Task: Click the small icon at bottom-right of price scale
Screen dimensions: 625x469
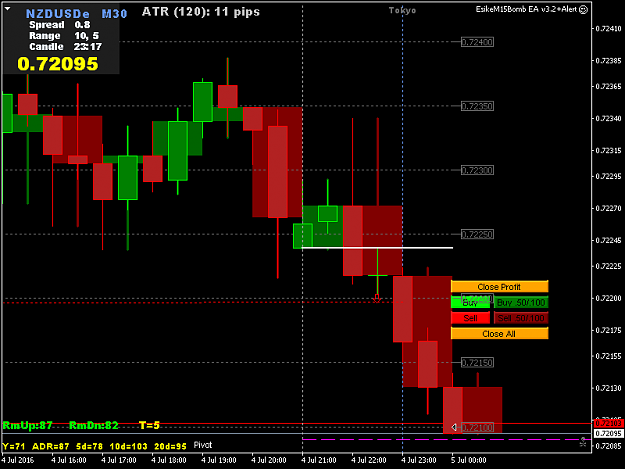Action: [583, 442]
